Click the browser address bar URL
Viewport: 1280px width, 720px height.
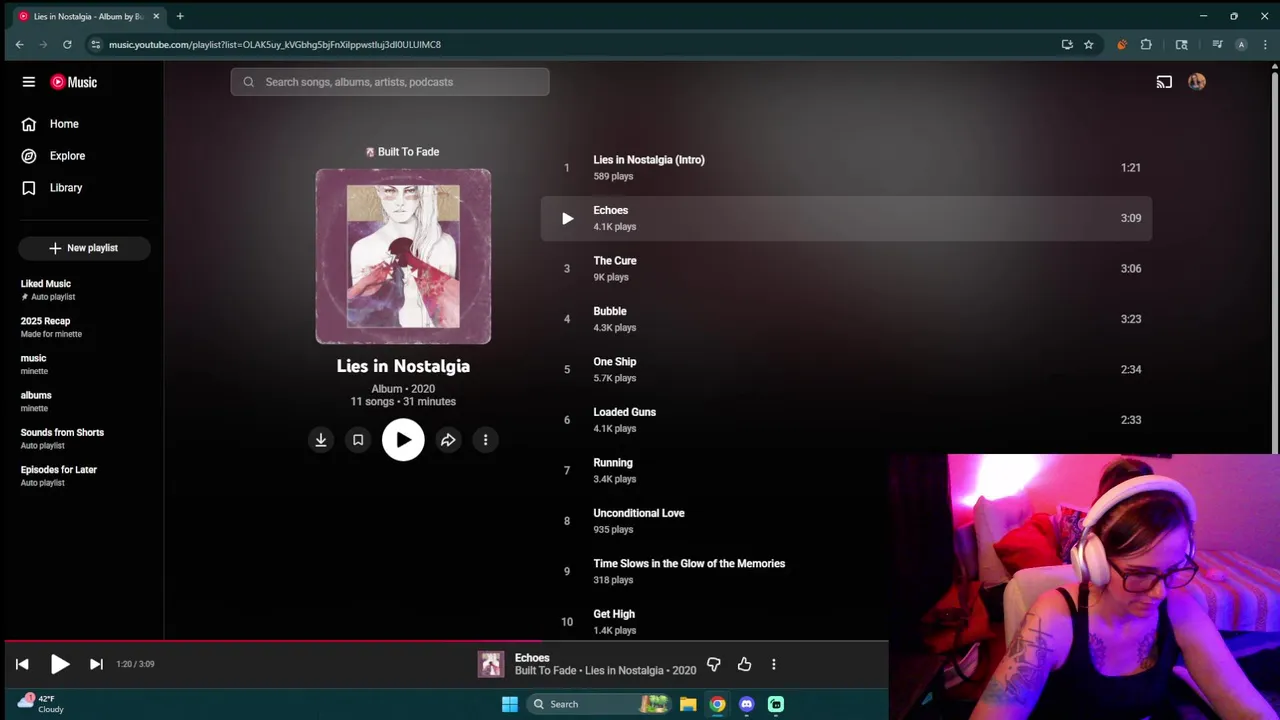275,44
